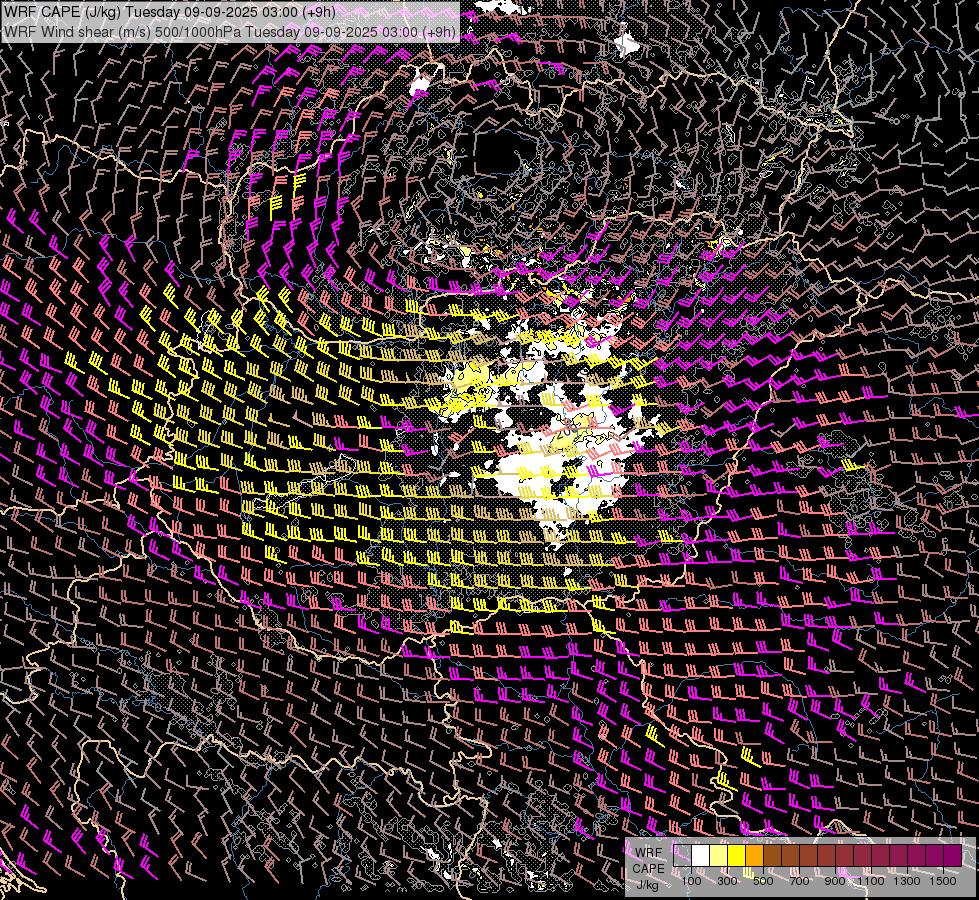The image size is (979, 900).
Task: Select the pale yellow CAPE legend swatch
Action: pyautogui.click(x=719, y=856)
